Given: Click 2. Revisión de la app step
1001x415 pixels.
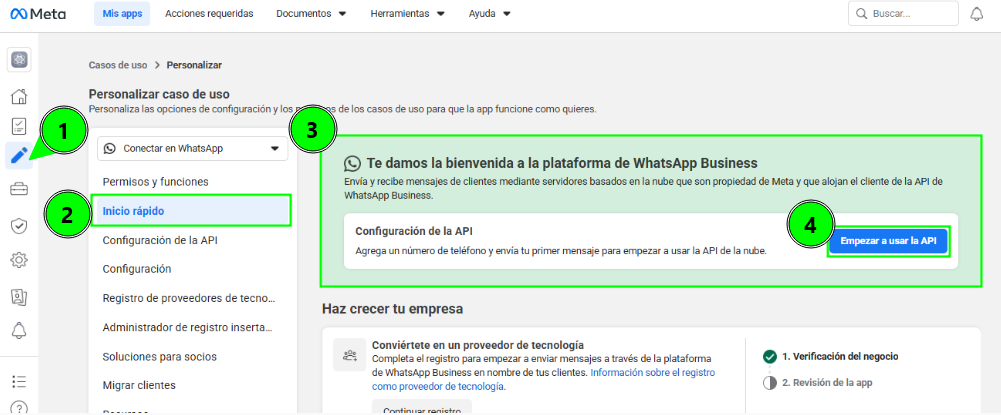Looking at the screenshot, I should 827,383.
